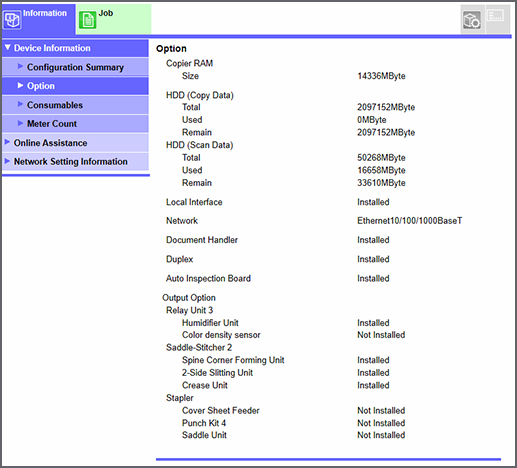
Task: Click the HDD (Scan Data) label
Action: pyautogui.click(x=199, y=145)
